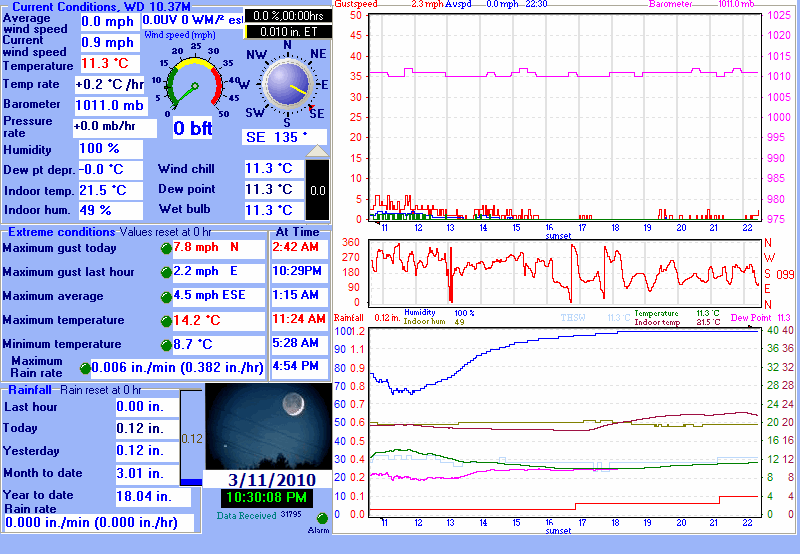Select the SE 135 ° direction field
The height and width of the screenshot is (554, 800).
284,137
